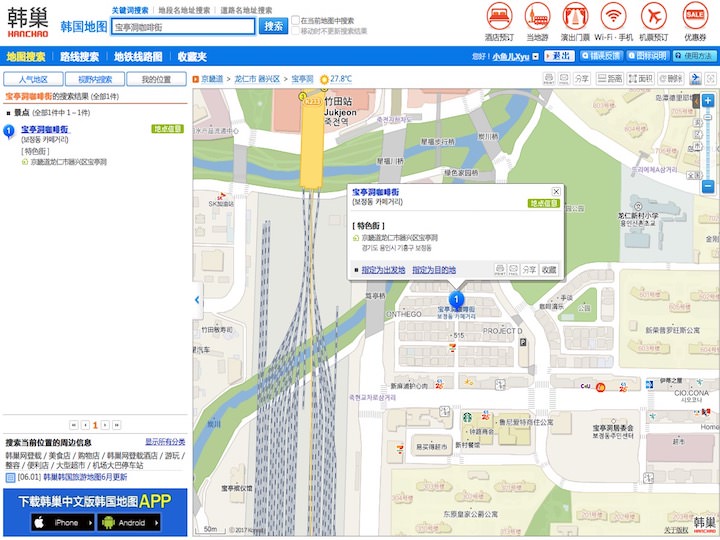Click 指定为出发地 link in popup
720x540 pixels.
383,270
